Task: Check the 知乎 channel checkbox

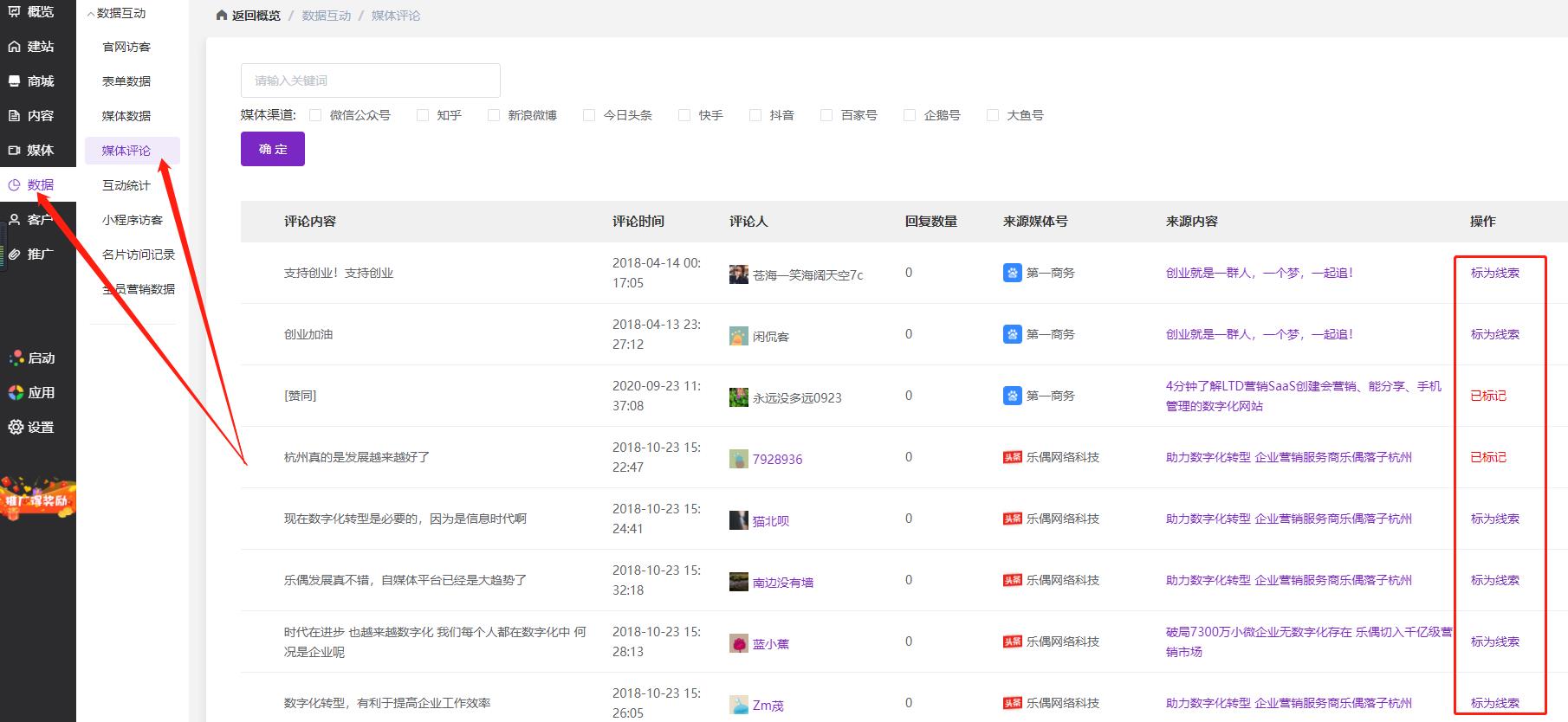Action: pos(423,115)
